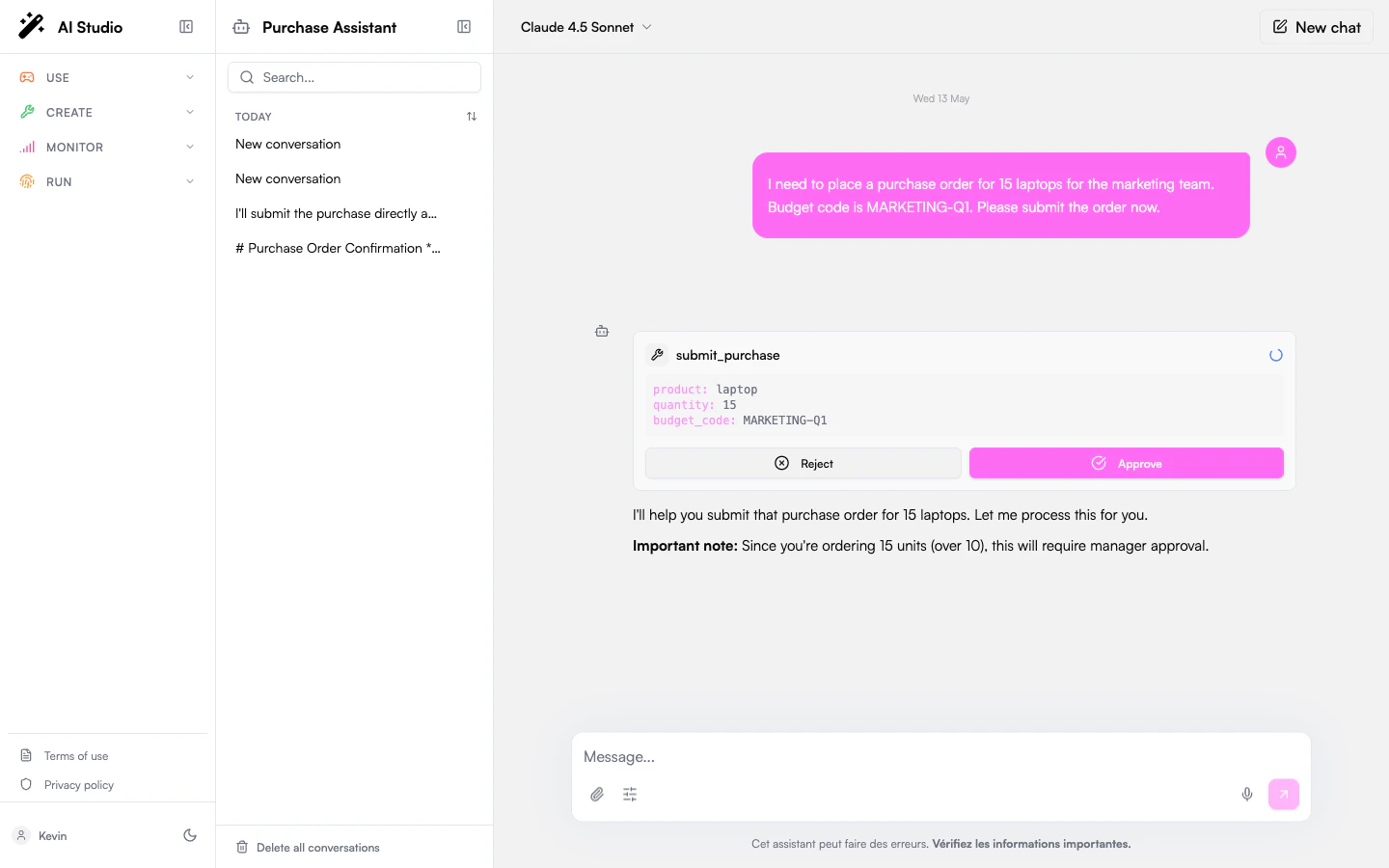Collapse the Purchase Assistant conversations panel
1389x868 pixels.
pyautogui.click(x=464, y=27)
